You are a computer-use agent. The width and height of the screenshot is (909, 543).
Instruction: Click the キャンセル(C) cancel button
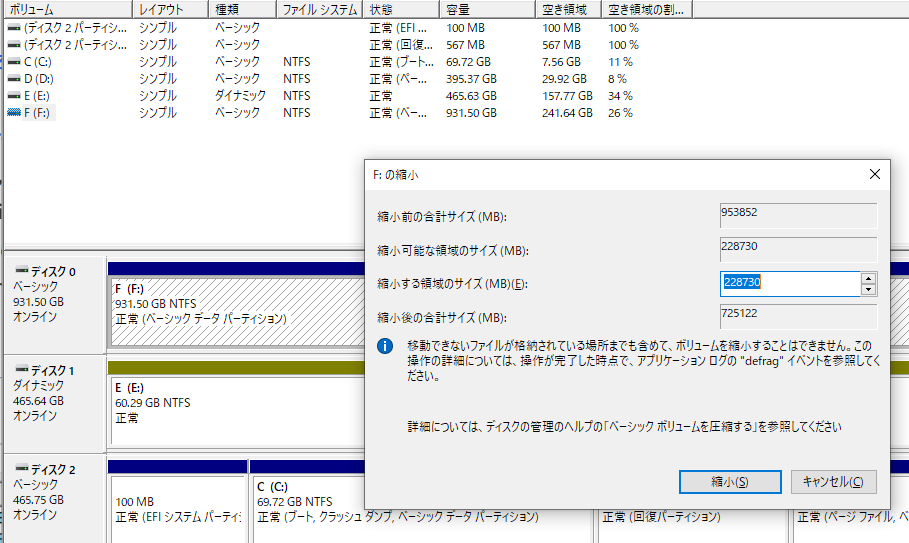[833, 482]
